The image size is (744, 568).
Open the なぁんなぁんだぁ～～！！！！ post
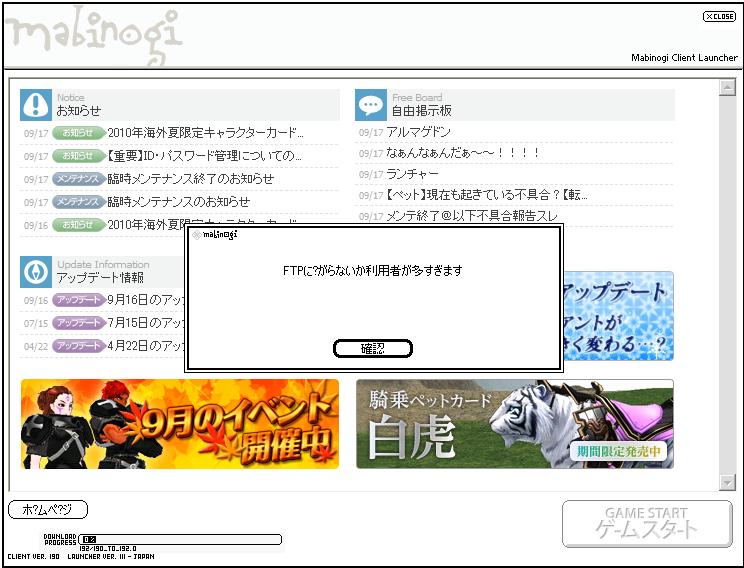463,153
